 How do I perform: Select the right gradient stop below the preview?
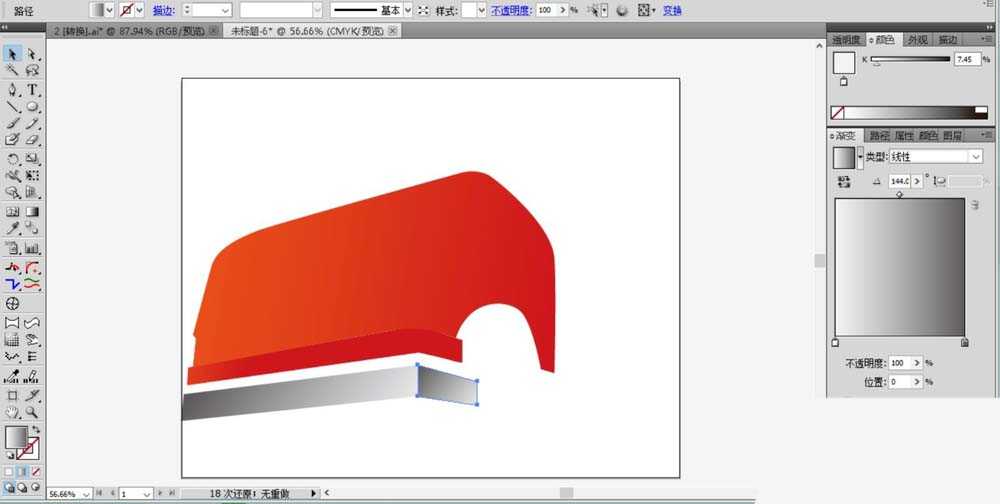(964, 343)
